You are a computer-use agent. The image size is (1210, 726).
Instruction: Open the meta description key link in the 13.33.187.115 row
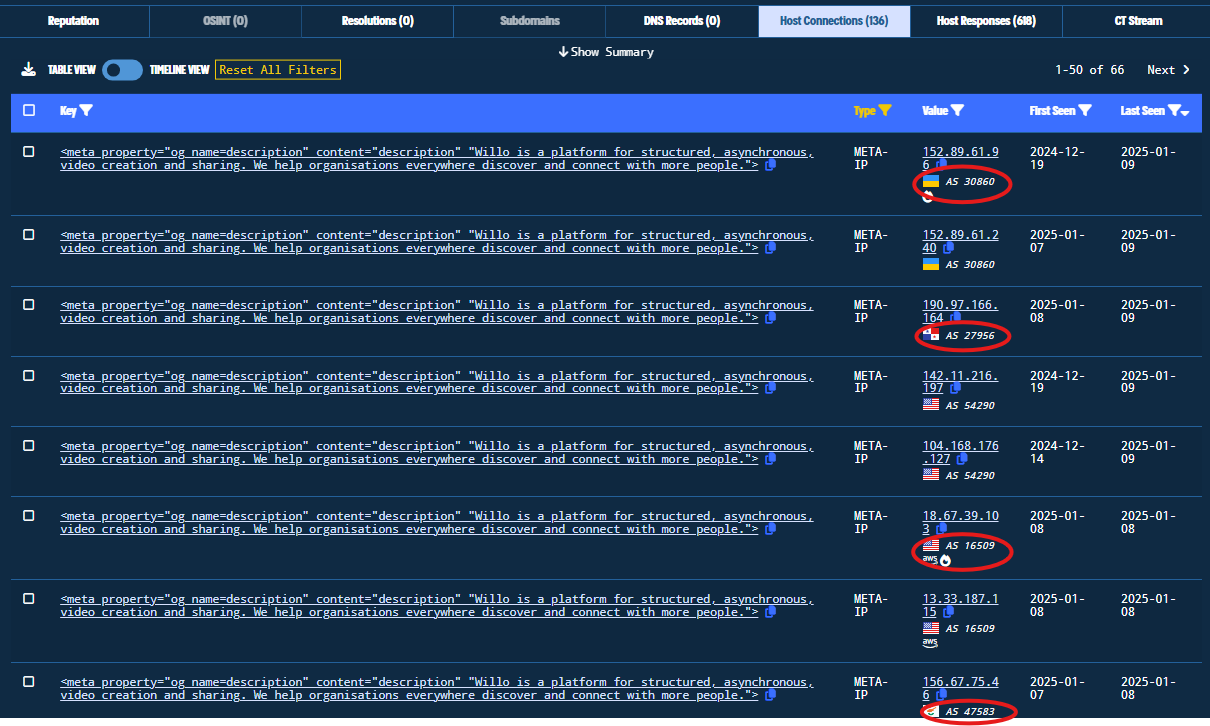tap(437, 606)
